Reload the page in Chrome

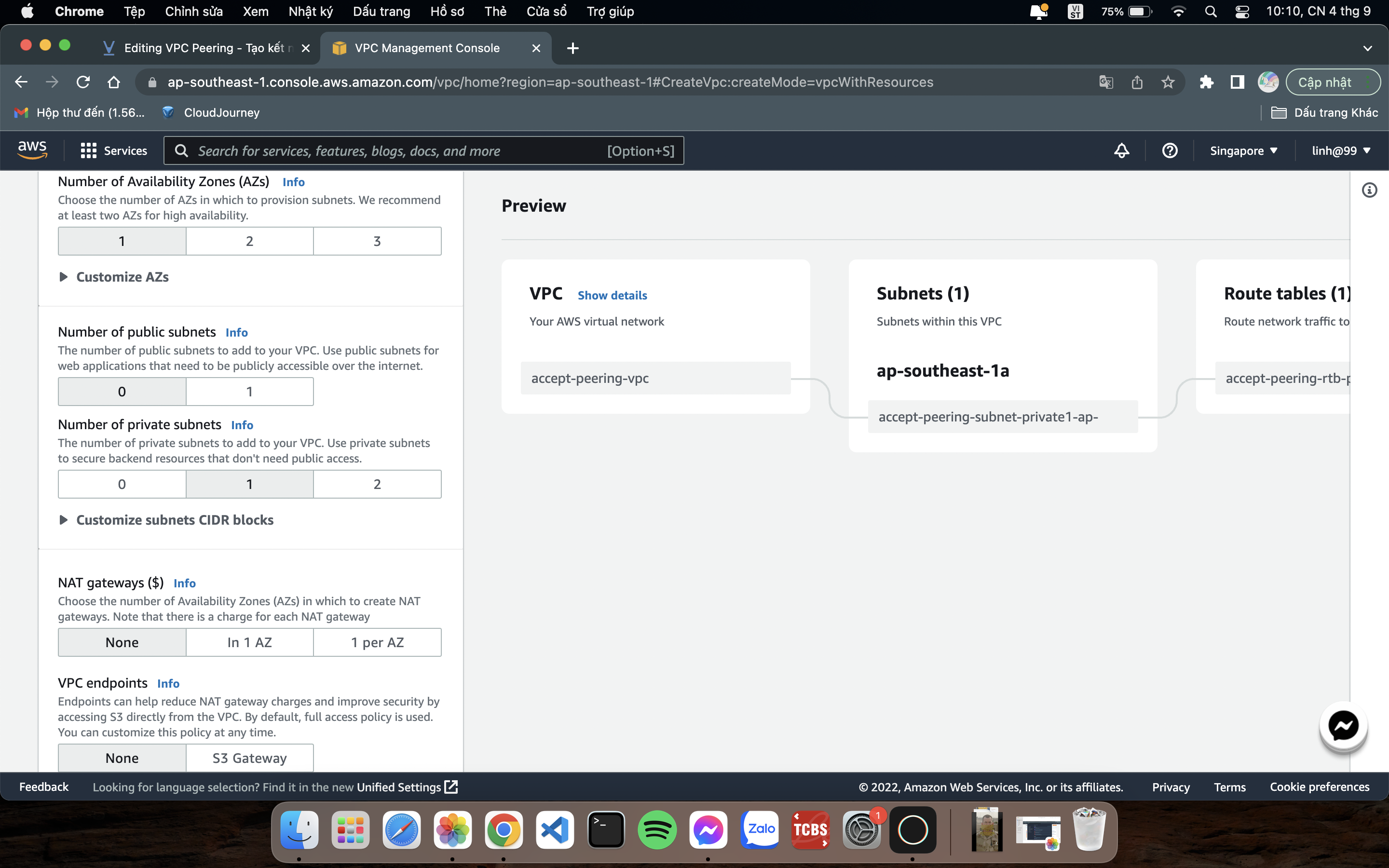pos(82,82)
